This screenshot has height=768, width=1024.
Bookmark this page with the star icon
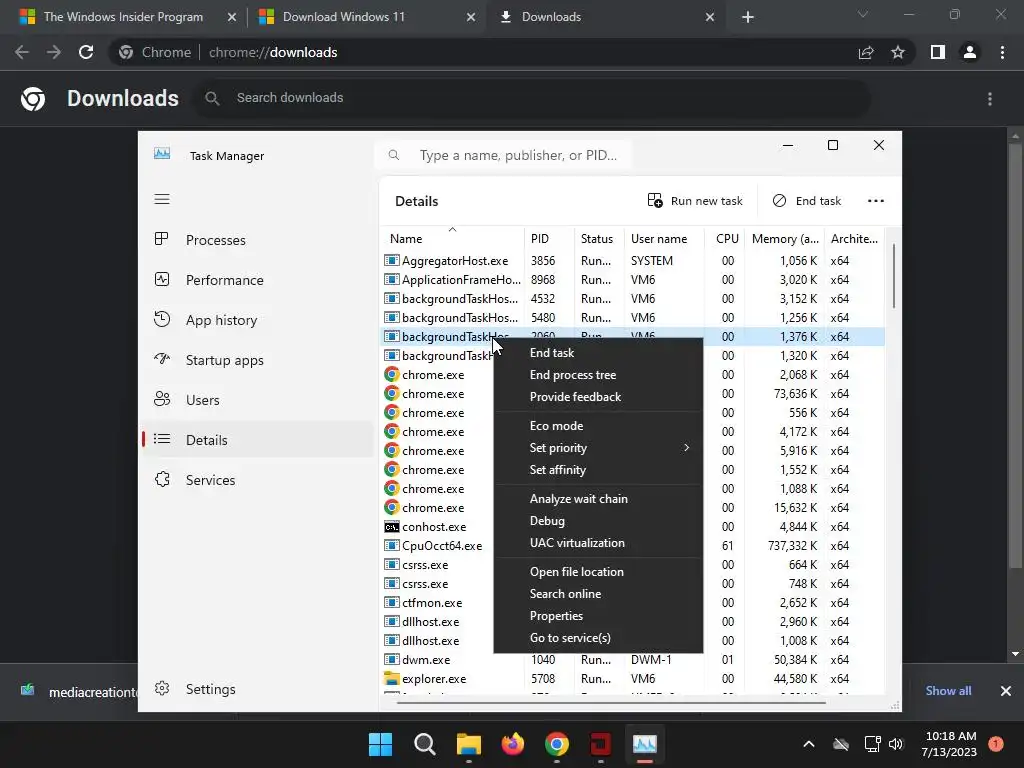pyautogui.click(x=898, y=52)
